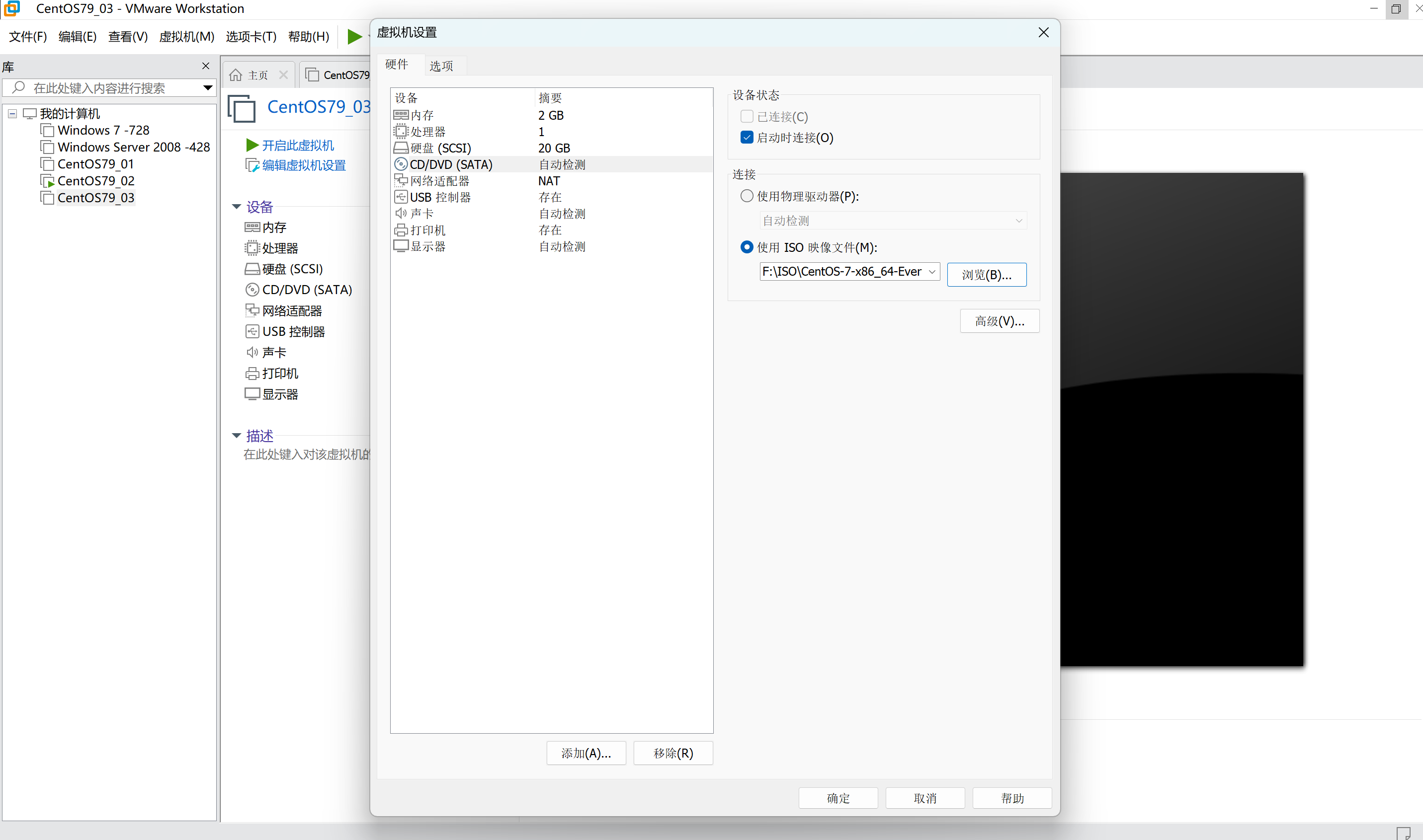
Task: Open the 文件(F) menu
Action: pyautogui.click(x=28, y=37)
